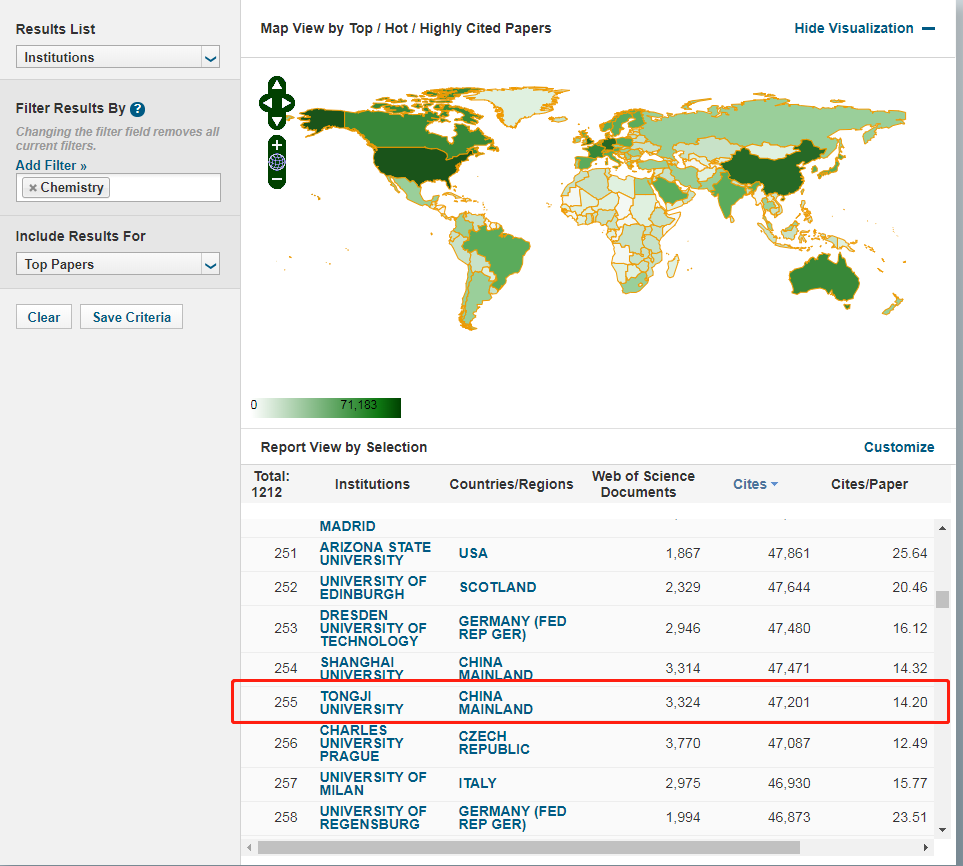The width and height of the screenshot is (963, 866).
Task: Remove the Chemistry filter tag
Action: click(33, 188)
